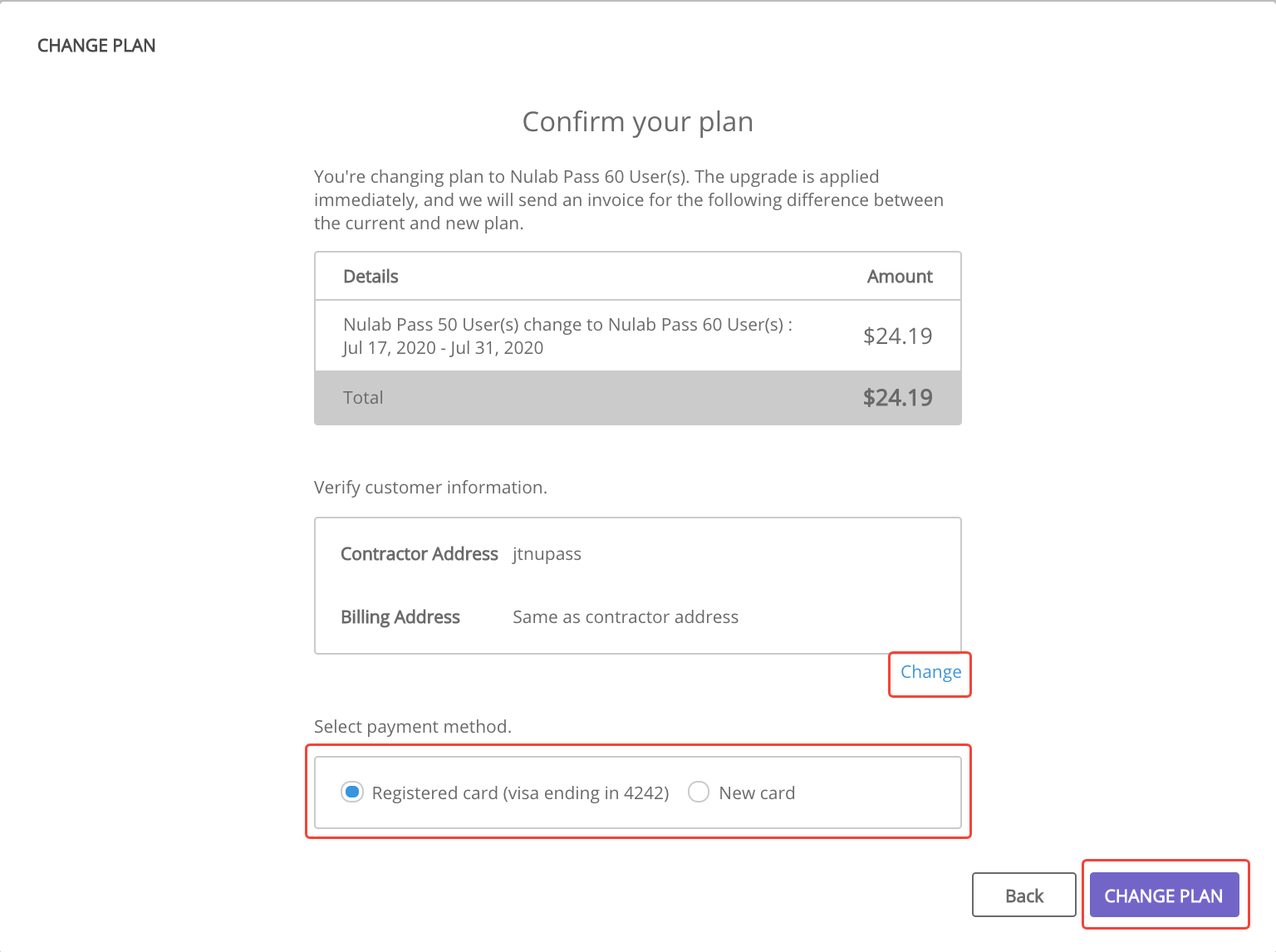Click 'Select payment method.' text
This screenshot has width=1276, height=952.
pyautogui.click(x=413, y=727)
